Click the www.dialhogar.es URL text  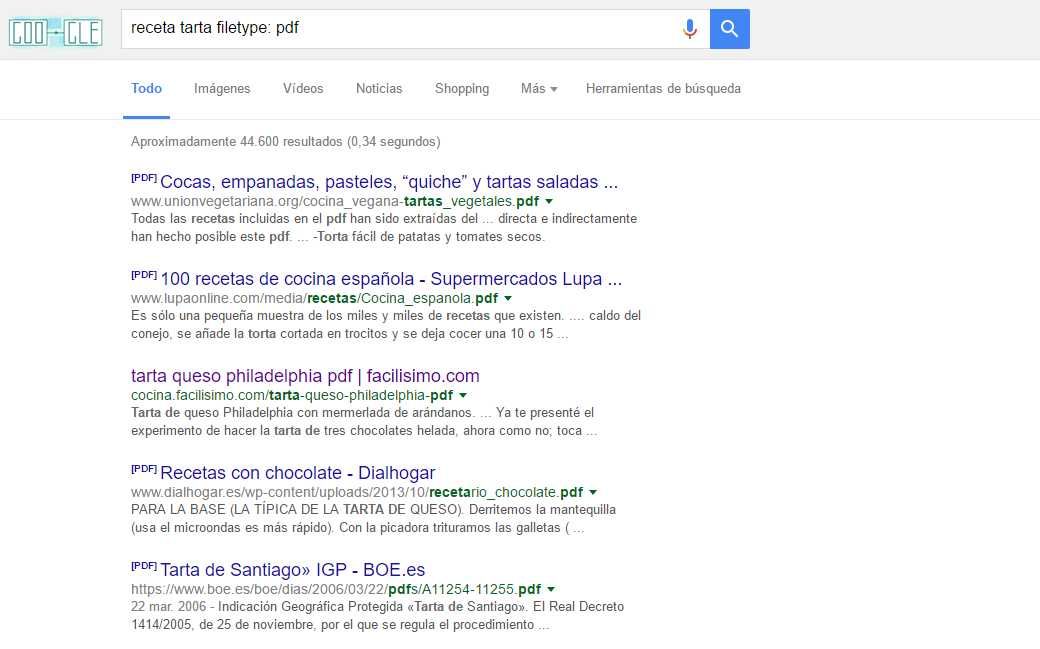[357, 492]
